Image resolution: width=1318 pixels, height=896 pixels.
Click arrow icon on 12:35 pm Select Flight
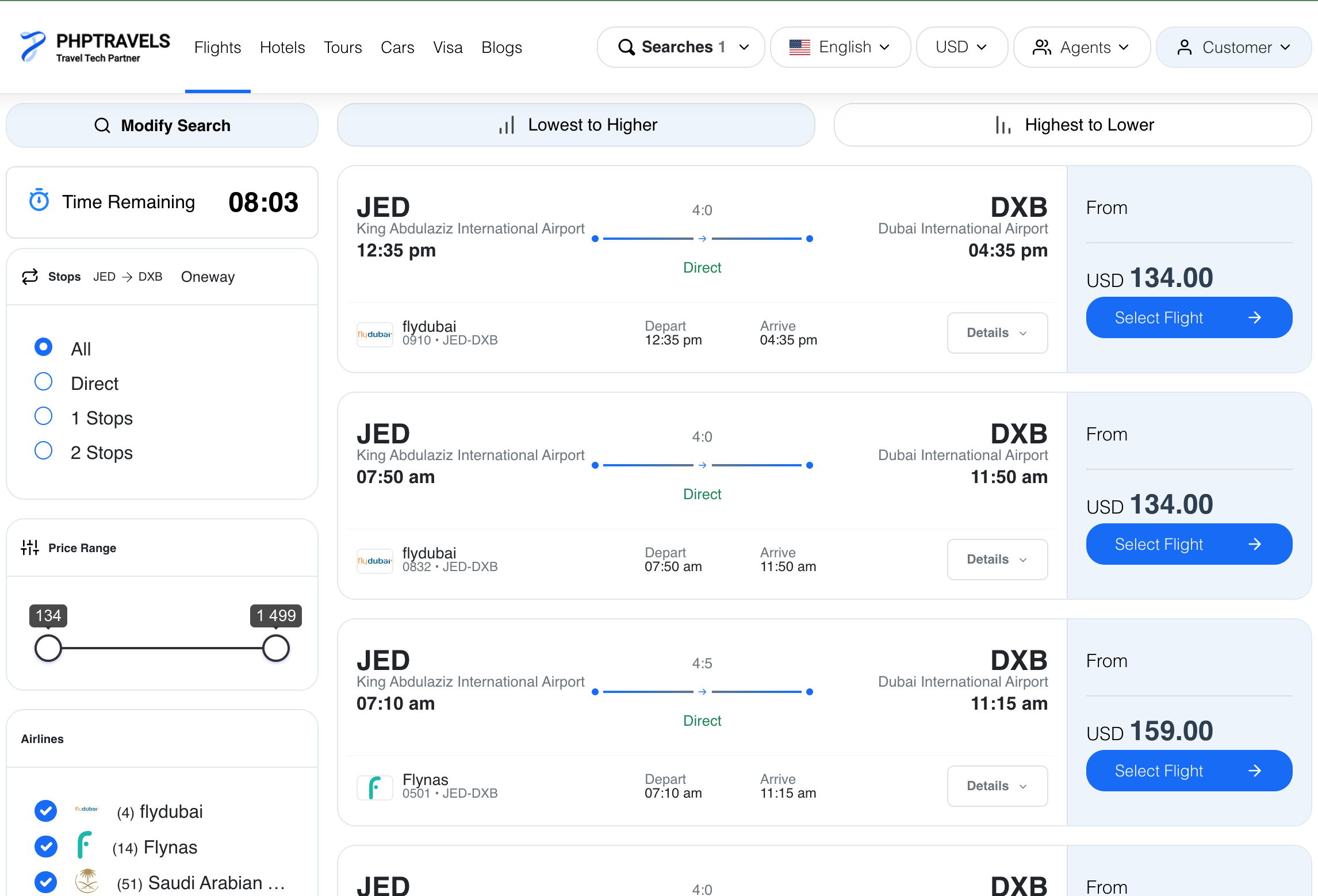[x=1255, y=317]
